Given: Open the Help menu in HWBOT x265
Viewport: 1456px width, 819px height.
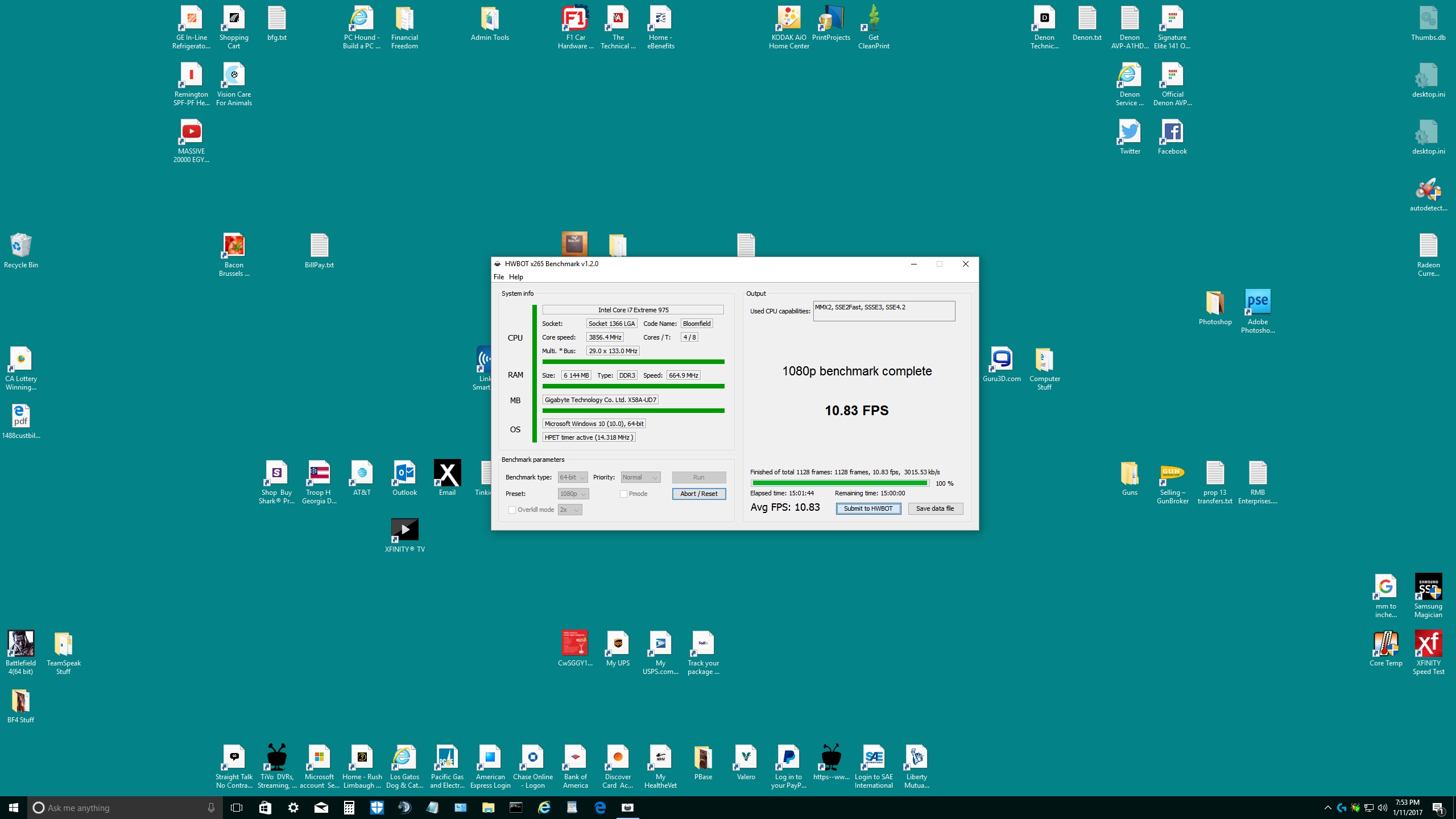Looking at the screenshot, I should [x=516, y=277].
